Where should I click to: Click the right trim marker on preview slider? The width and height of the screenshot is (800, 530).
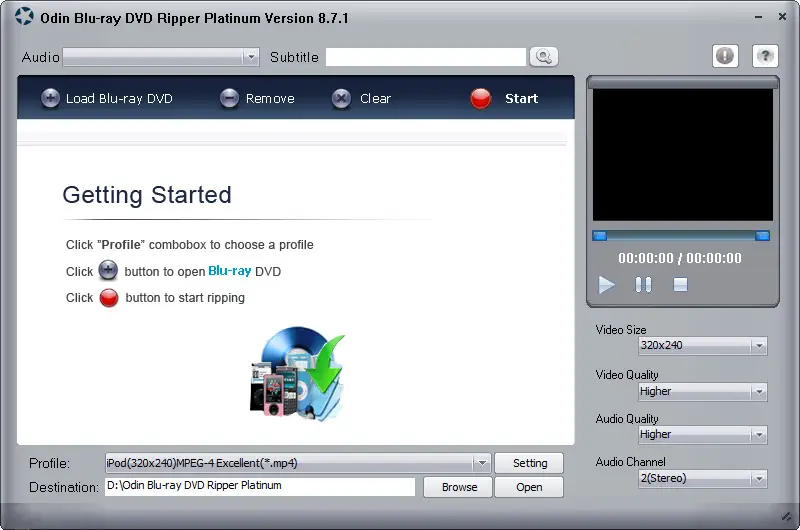762,236
